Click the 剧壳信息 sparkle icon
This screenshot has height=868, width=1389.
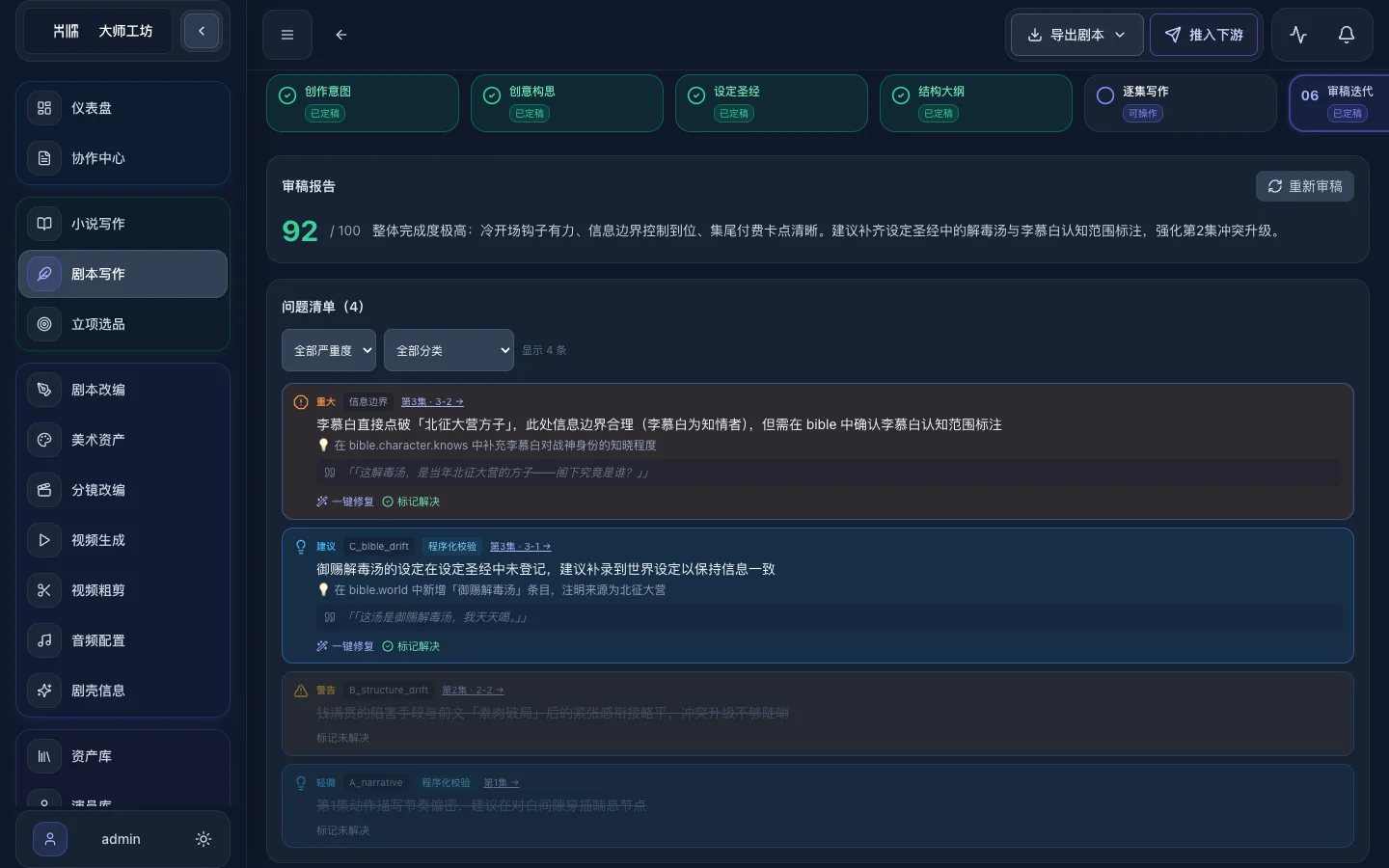44,691
